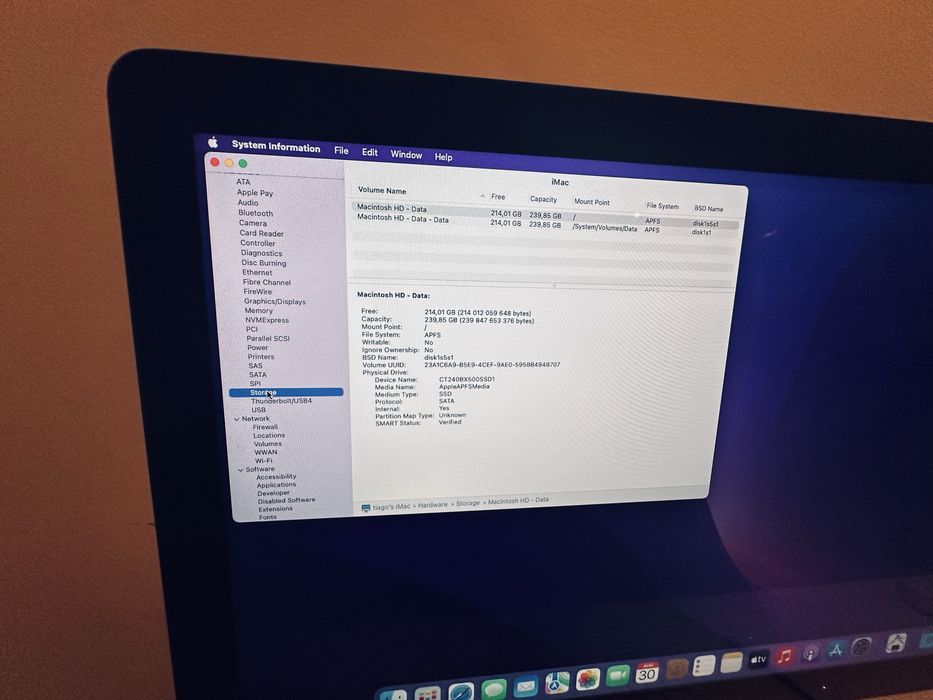933x700 pixels.
Task: Click Storage in the bottom path bar
Action: 468,504
